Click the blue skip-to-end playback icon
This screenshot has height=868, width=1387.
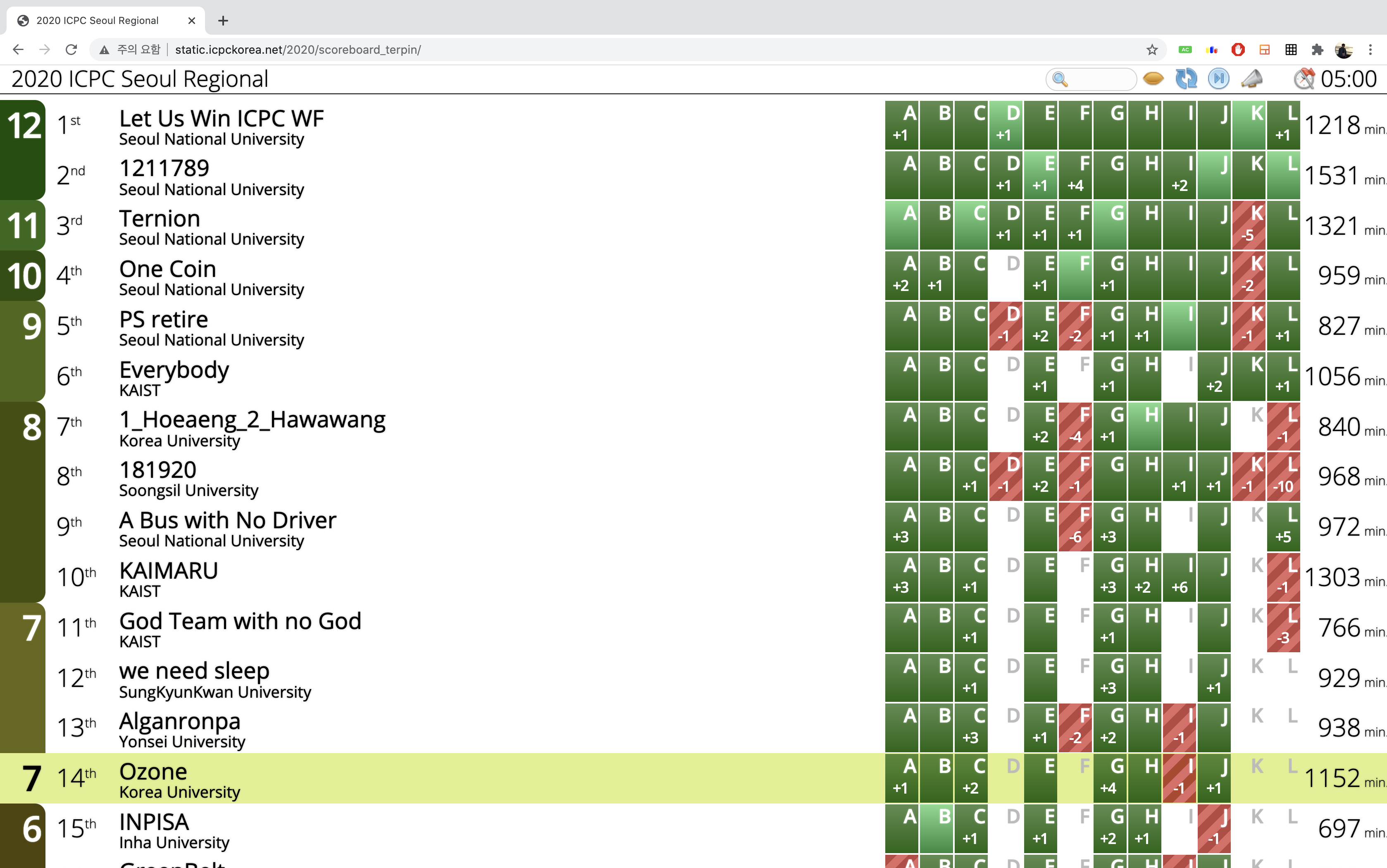pos(1218,79)
